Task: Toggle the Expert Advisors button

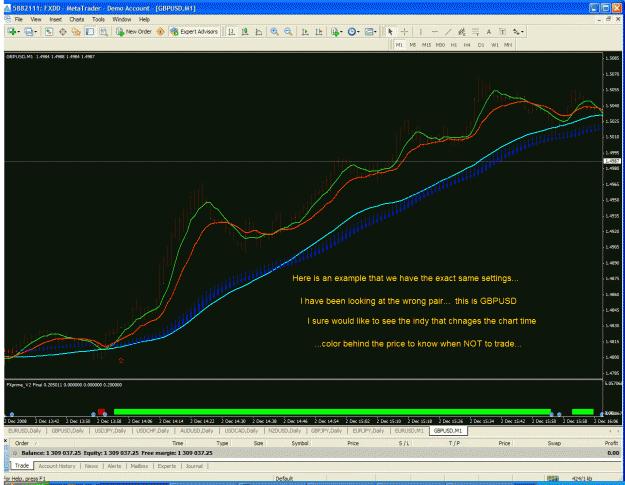Action: (x=194, y=31)
